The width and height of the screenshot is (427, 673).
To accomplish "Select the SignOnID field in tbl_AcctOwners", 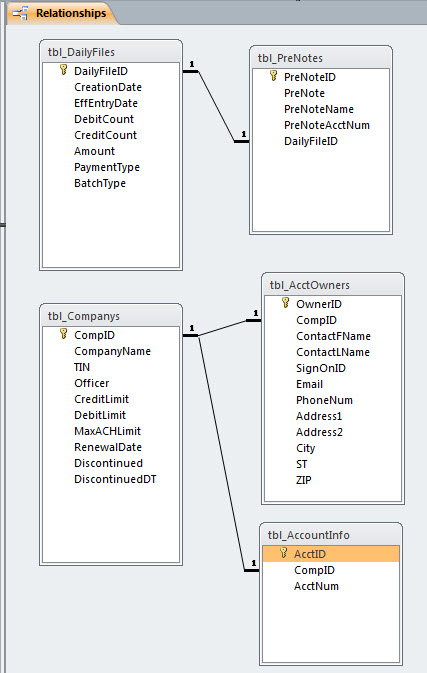I will click(321, 368).
